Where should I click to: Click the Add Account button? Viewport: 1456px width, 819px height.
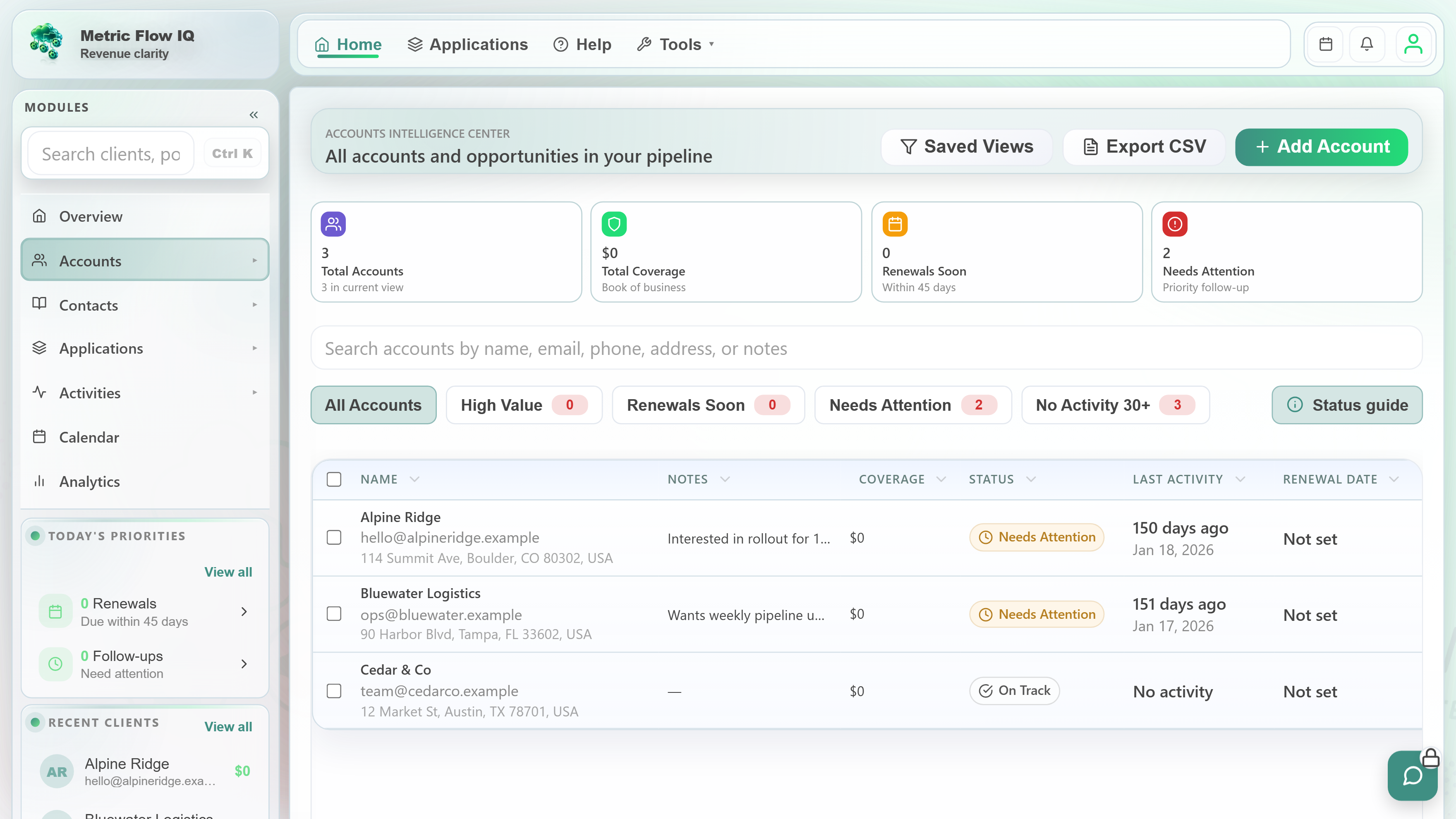pos(1322,146)
